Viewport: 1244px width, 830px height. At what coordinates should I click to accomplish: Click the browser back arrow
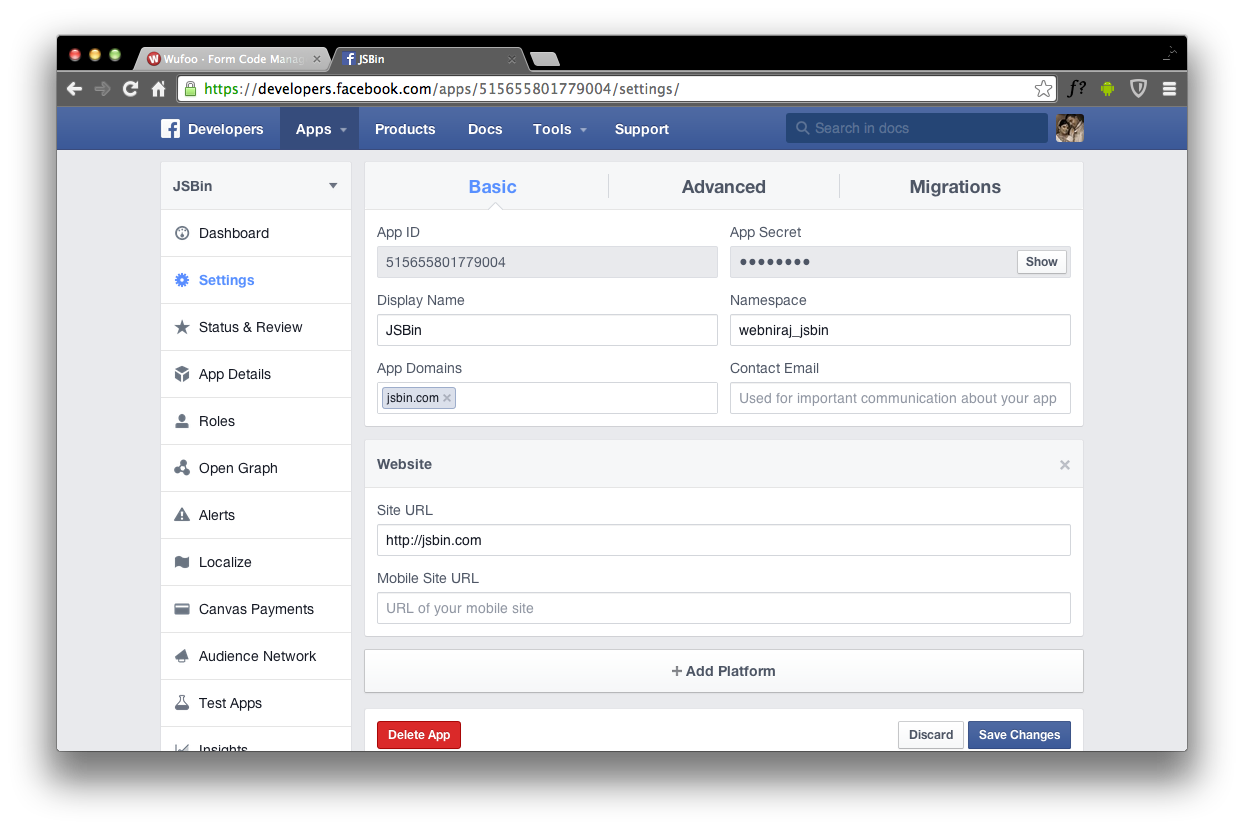tap(75, 89)
